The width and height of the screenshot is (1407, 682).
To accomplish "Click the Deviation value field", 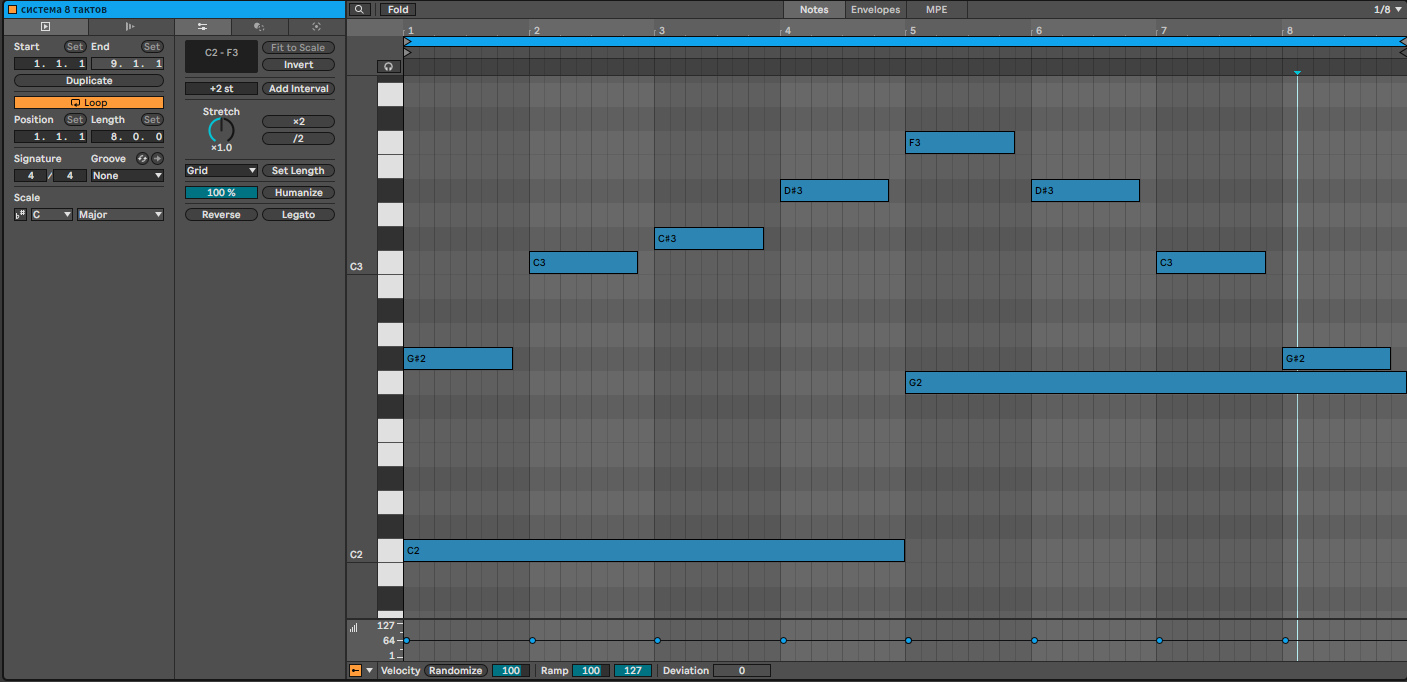I will tap(742, 671).
